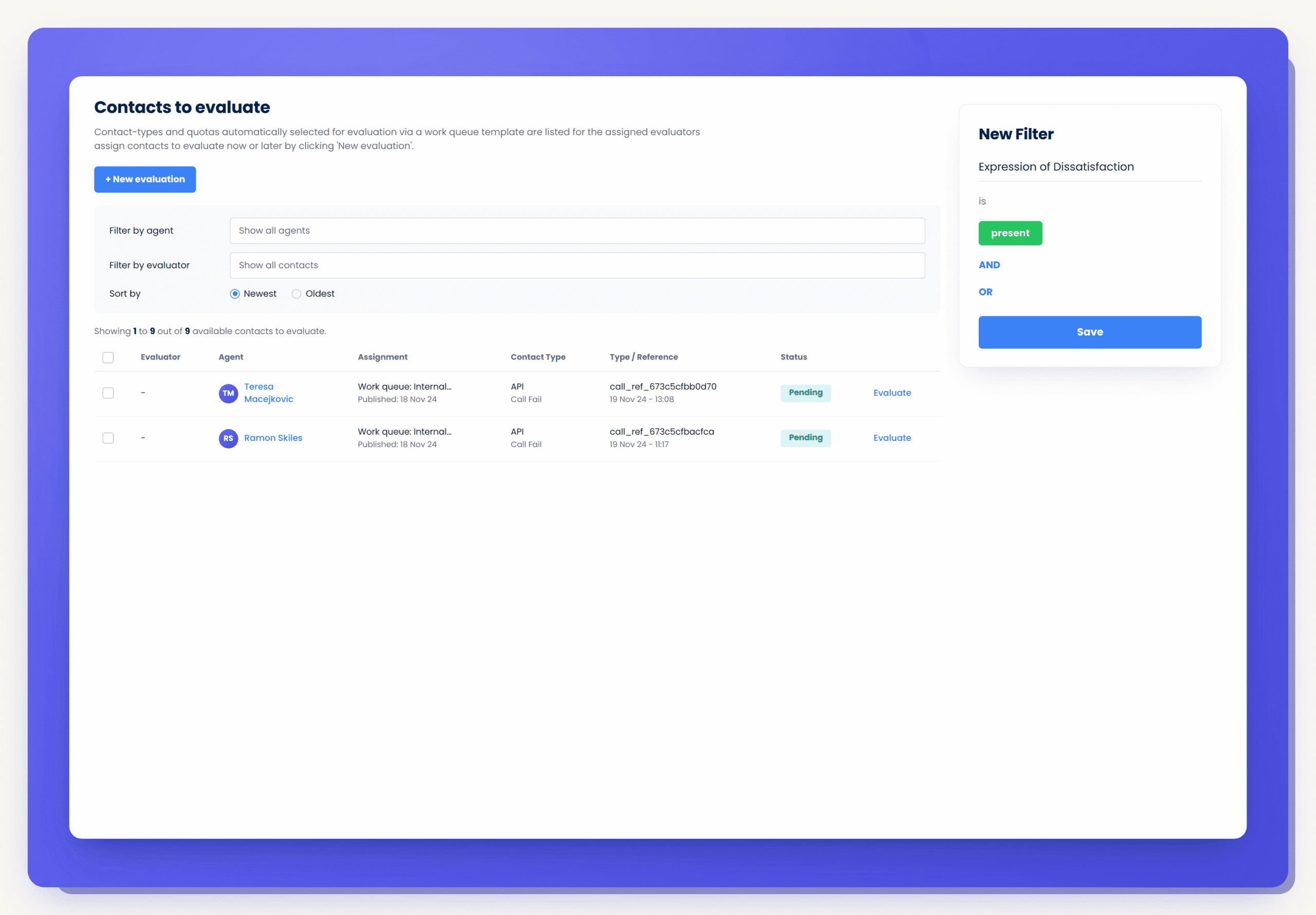Click the Pending status for Teresa Macejkovic
The image size is (1316, 915).
[x=806, y=393]
